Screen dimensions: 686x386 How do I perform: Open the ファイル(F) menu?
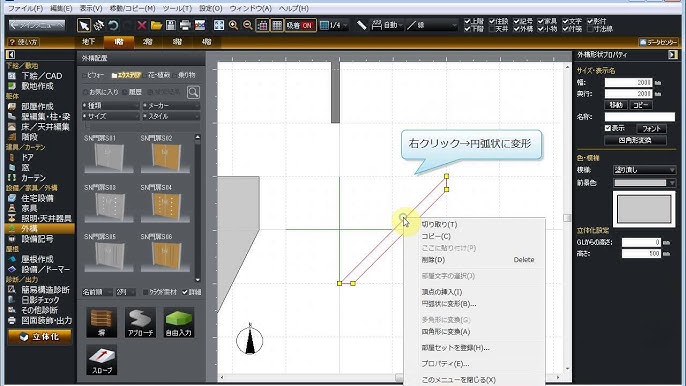[x=25, y=8]
